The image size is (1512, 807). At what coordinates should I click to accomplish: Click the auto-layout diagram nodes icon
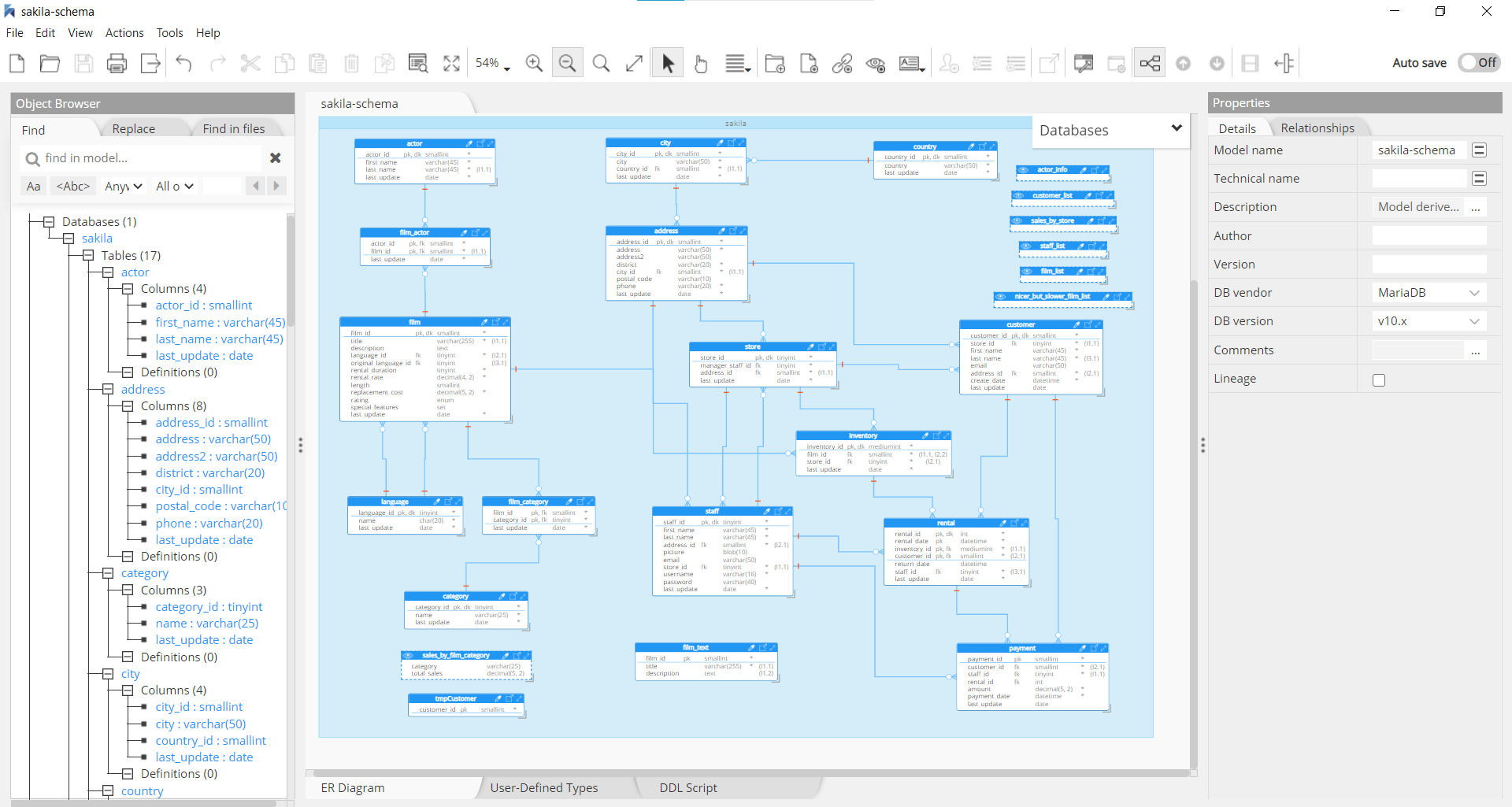click(x=1150, y=63)
